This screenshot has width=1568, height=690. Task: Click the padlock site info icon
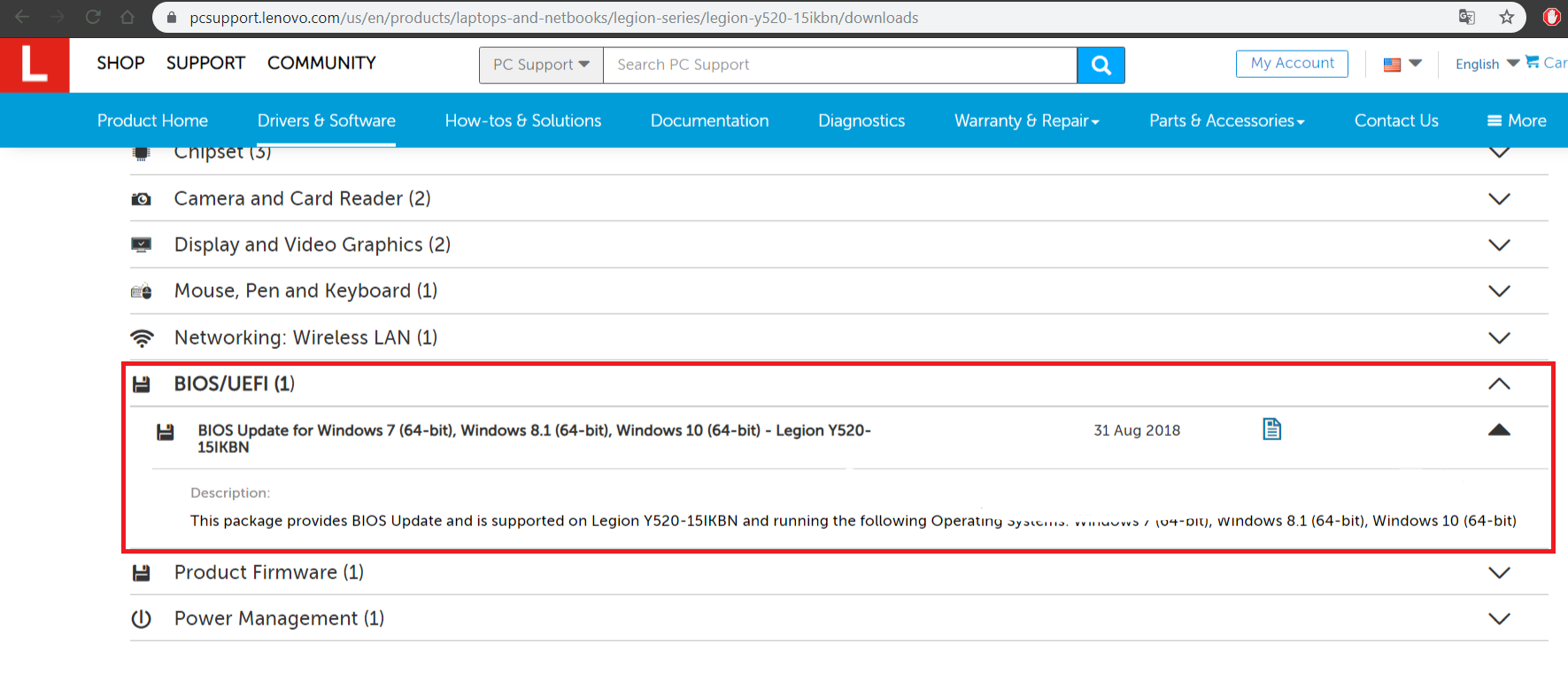pyautogui.click(x=172, y=18)
